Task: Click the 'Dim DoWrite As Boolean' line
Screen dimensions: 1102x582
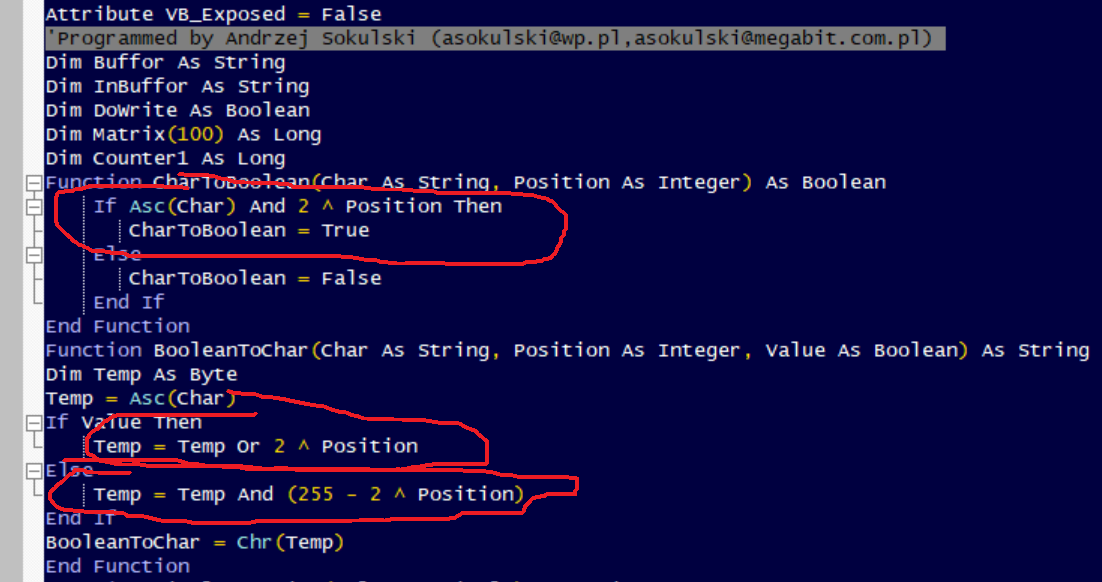Action: pos(177,111)
